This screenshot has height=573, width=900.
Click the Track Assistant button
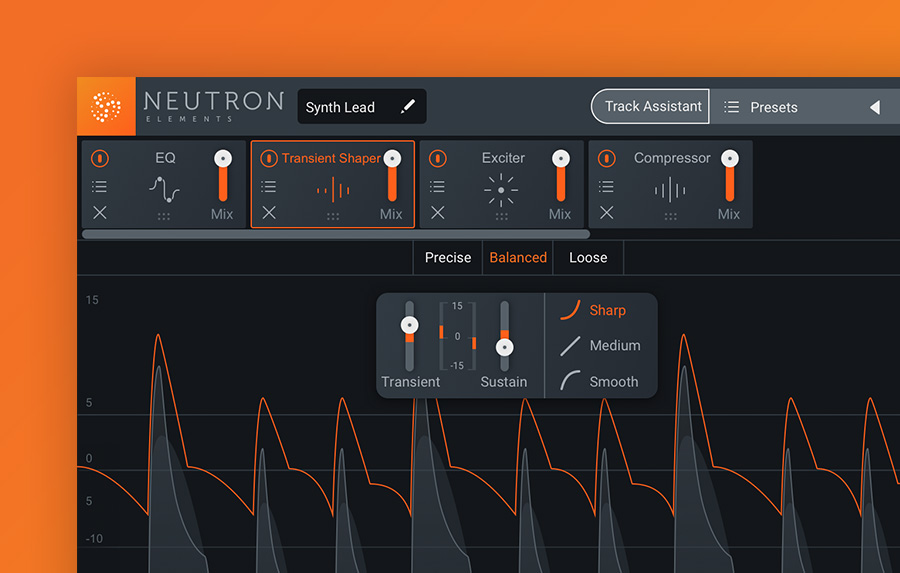(651, 106)
